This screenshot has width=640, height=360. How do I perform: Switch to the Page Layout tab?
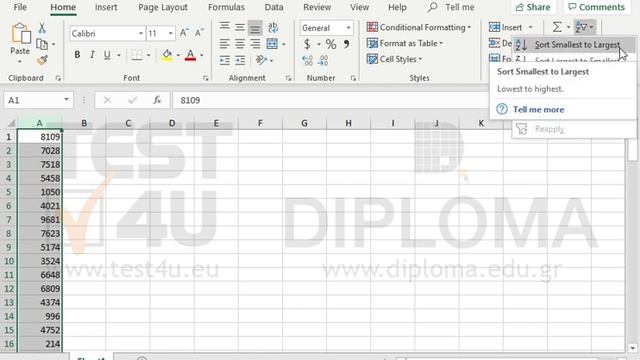coord(163,7)
